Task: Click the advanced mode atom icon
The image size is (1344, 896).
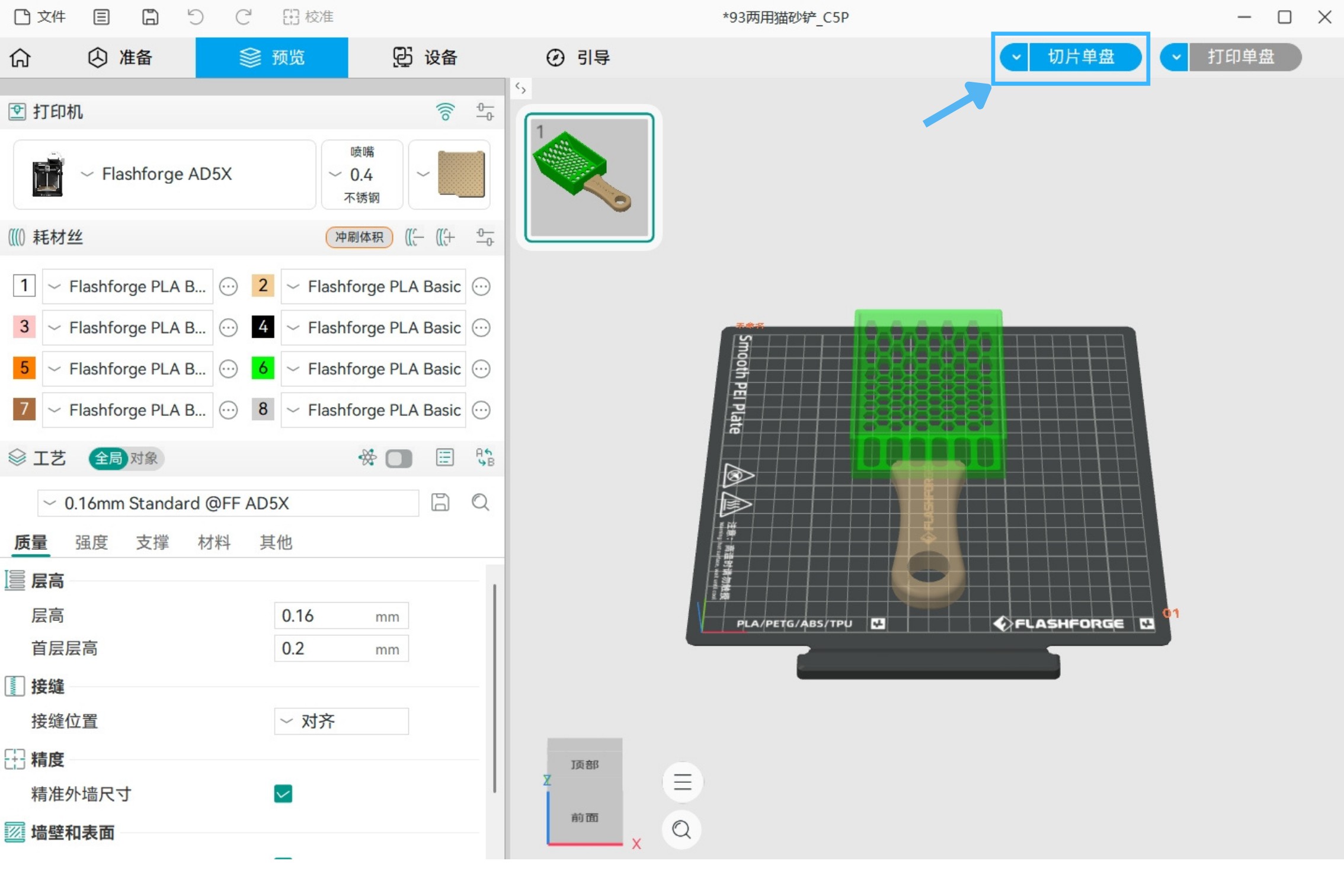Action: (x=367, y=457)
